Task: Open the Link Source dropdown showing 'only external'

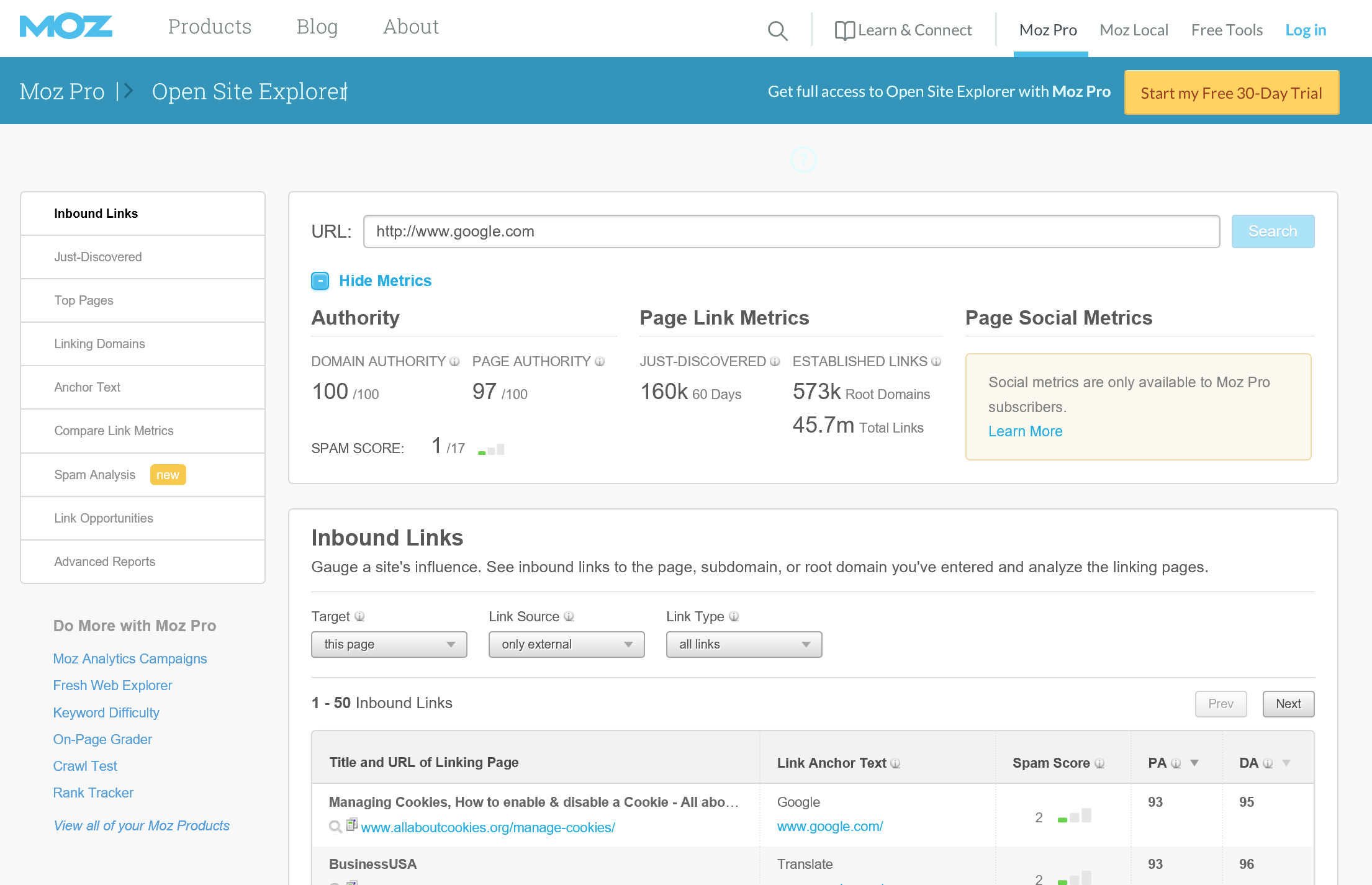Action: click(x=566, y=644)
